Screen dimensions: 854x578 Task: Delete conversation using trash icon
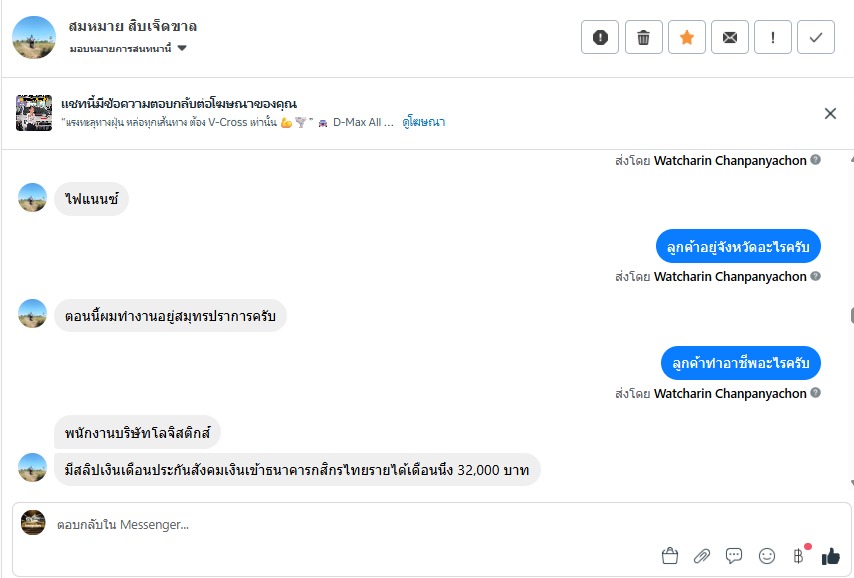643,38
